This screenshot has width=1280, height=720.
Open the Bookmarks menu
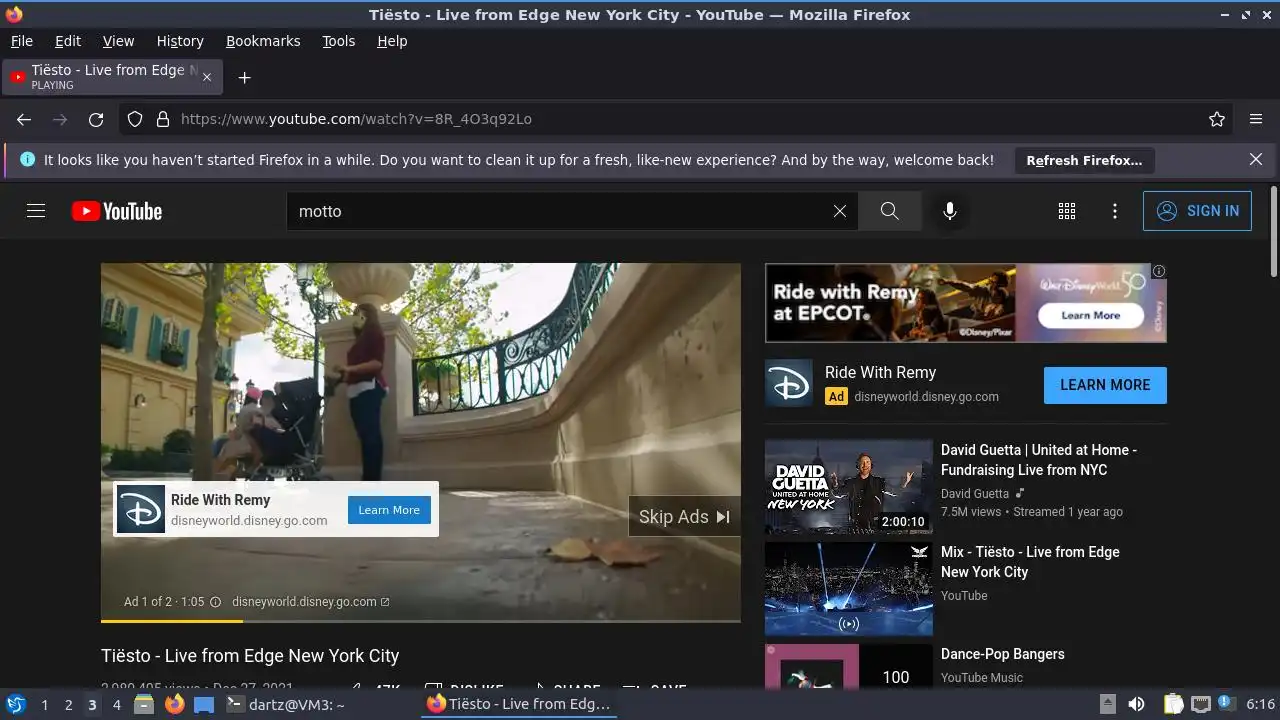pyautogui.click(x=263, y=41)
